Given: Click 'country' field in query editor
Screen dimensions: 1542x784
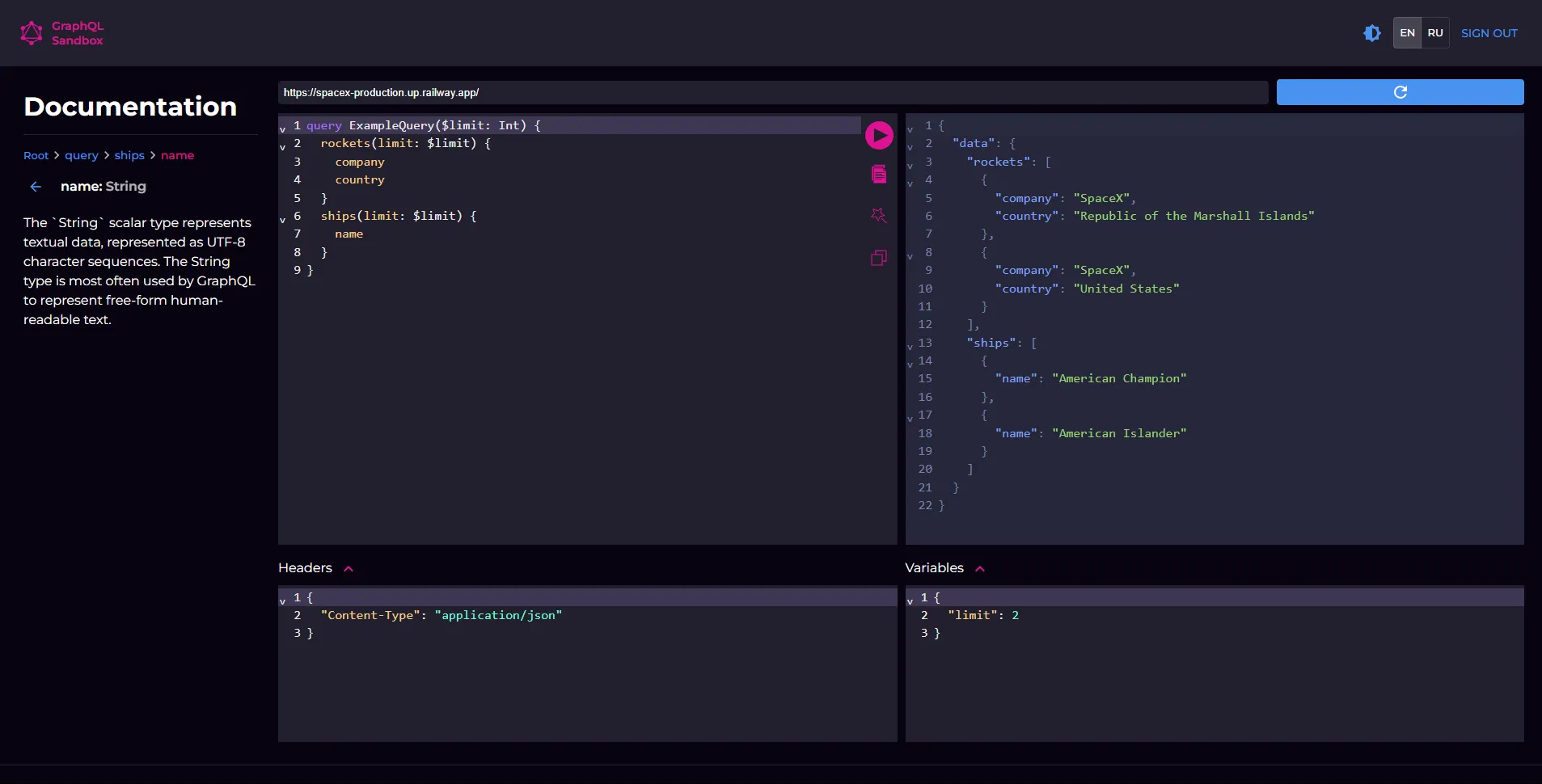Looking at the screenshot, I should pos(360,179).
